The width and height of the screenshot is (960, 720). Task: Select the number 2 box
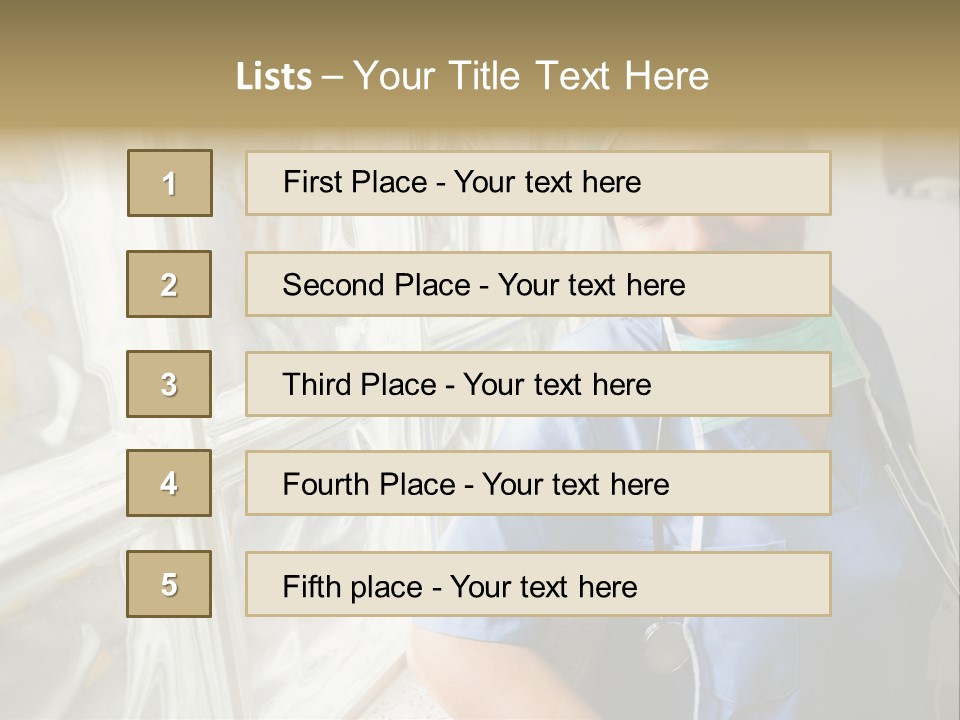[x=169, y=284]
